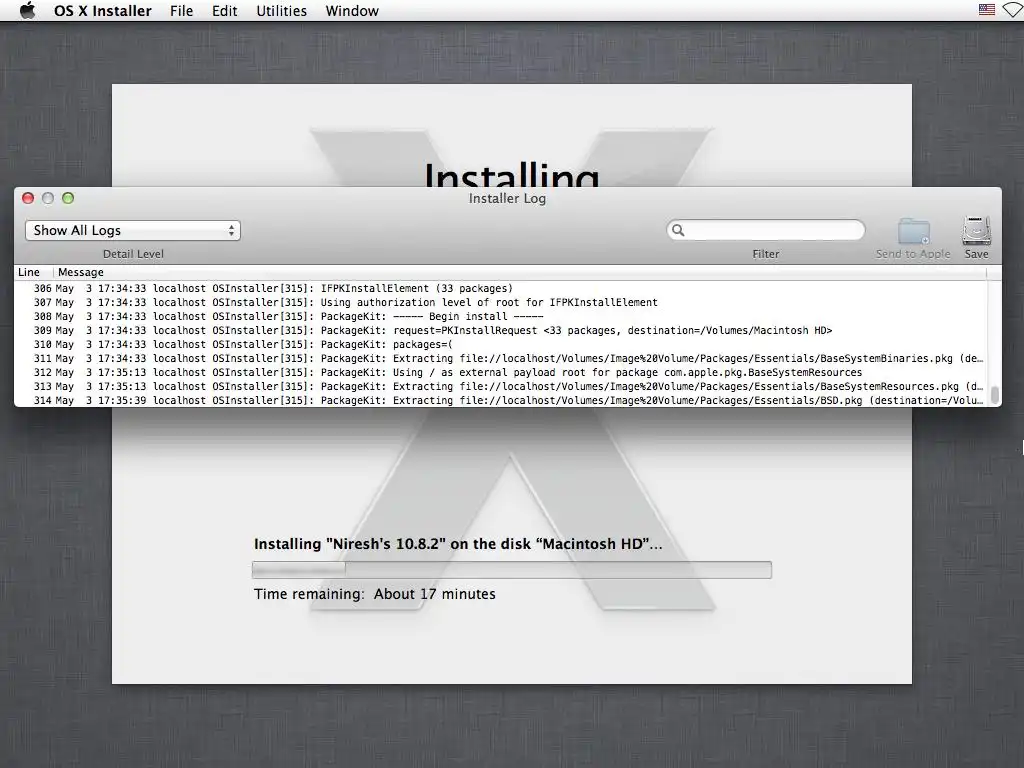Select log line 314 BSD.pkg
Screen dimensions: 1024x768
(500, 400)
